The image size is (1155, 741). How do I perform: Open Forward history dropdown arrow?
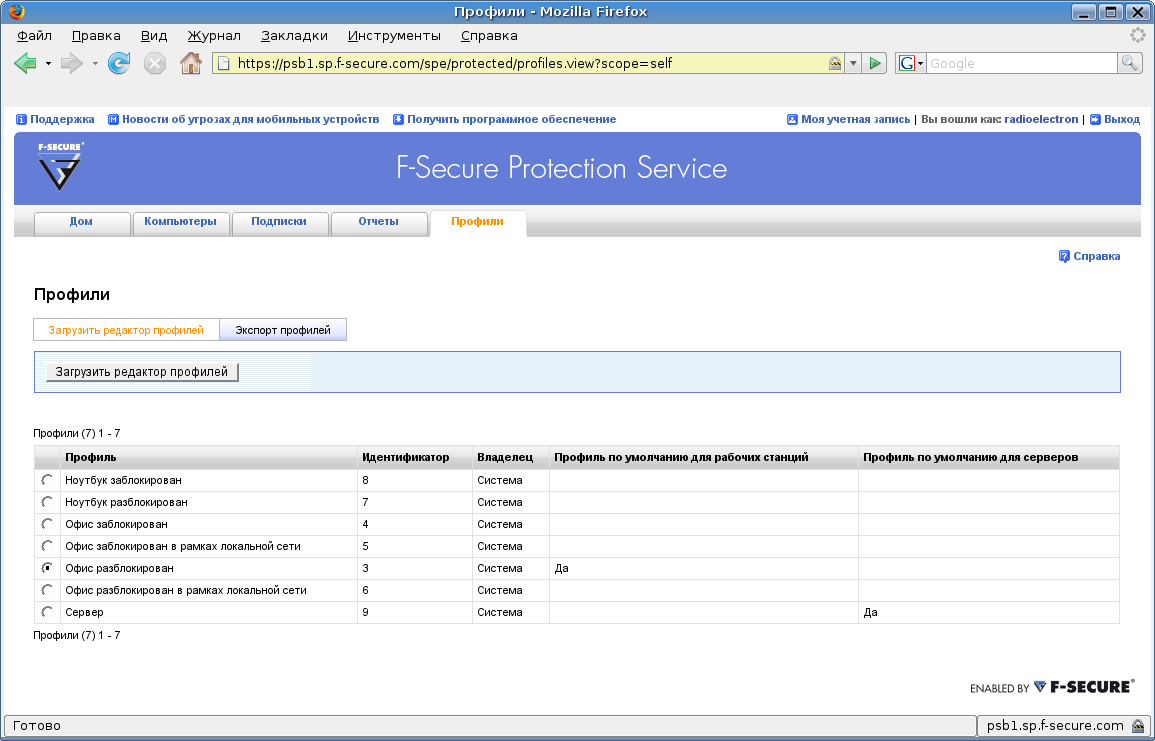[95, 63]
